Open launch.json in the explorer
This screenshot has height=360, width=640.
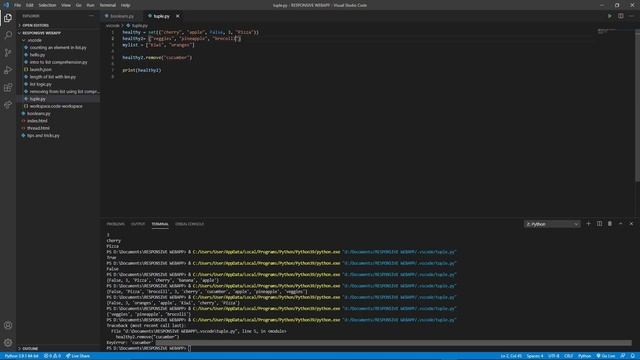click(x=40, y=69)
